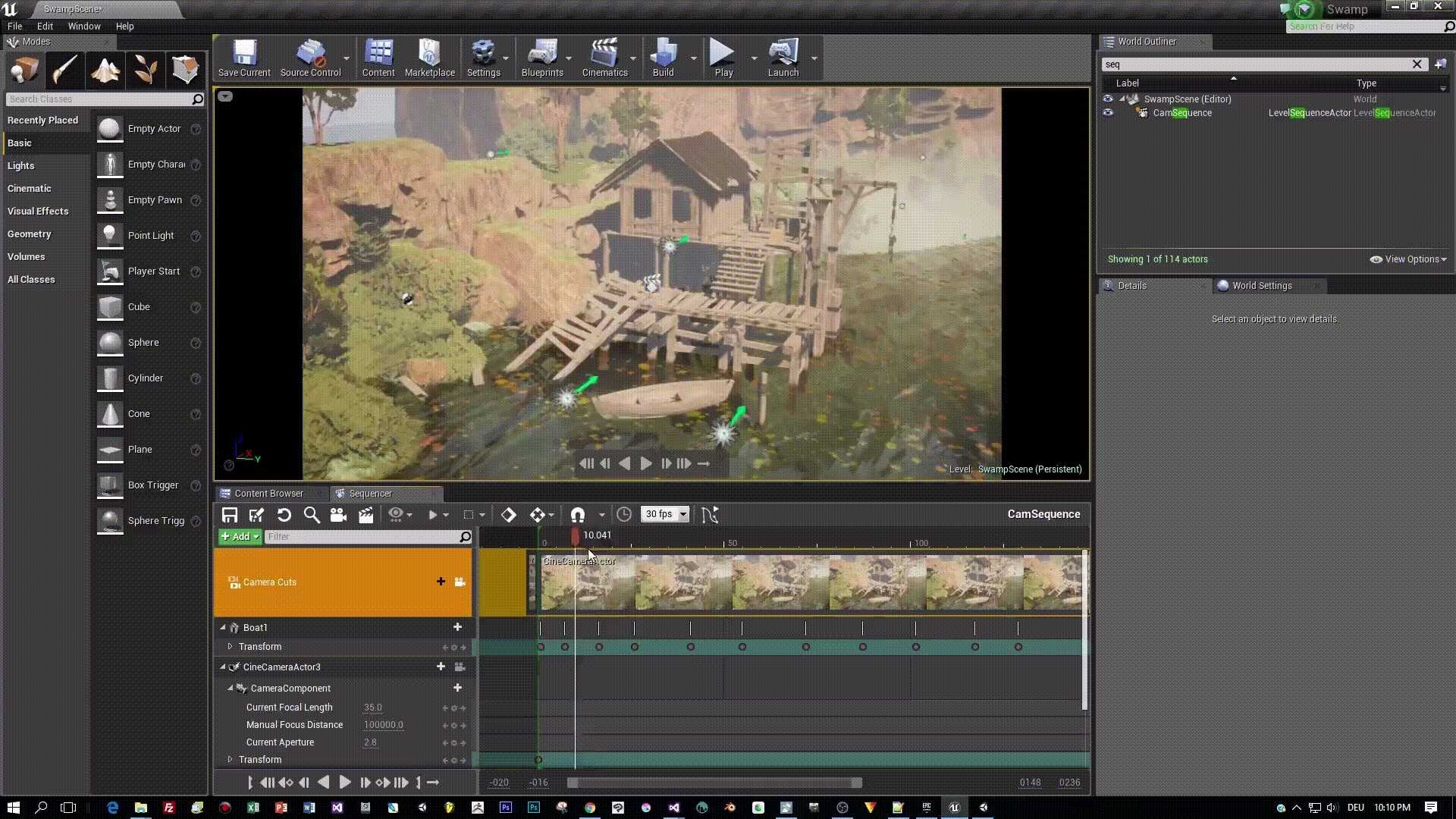
Task: Open the Sequencer tab
Action: [x=370, y=493]
